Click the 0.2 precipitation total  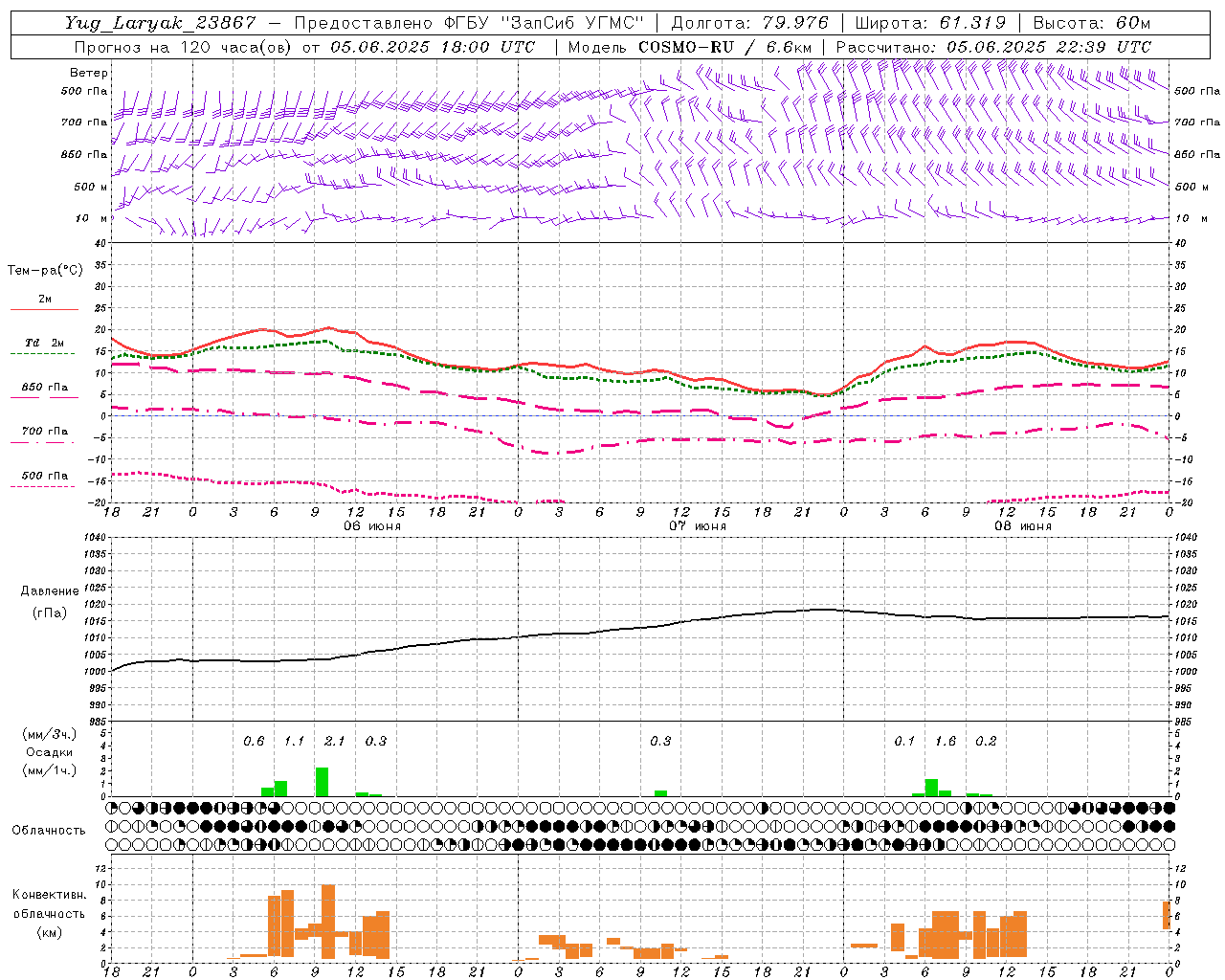(x=986, y=742)
